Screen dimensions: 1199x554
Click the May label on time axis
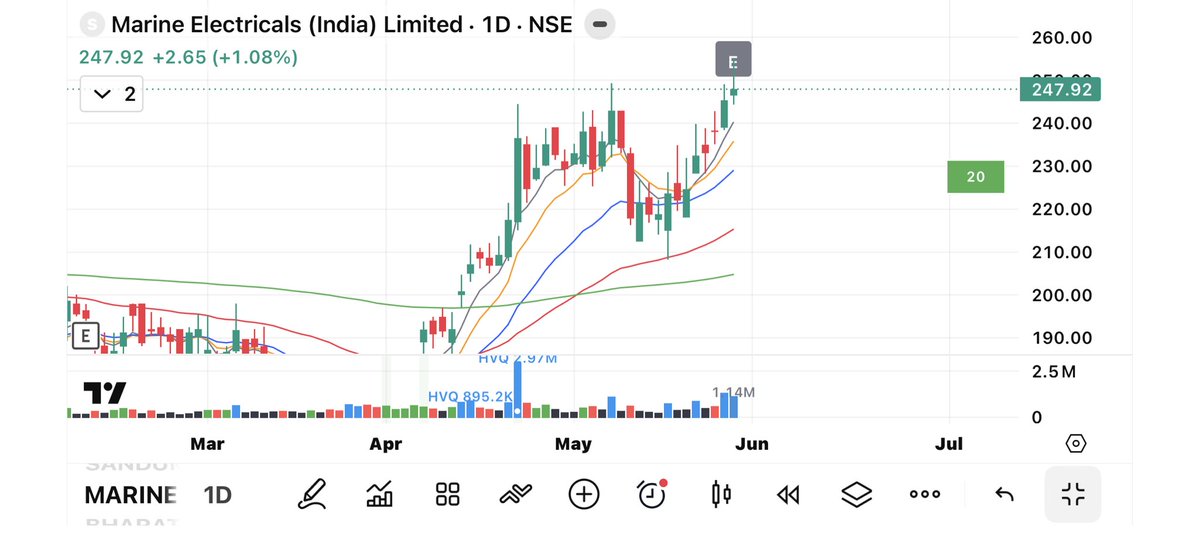(574, 444)
